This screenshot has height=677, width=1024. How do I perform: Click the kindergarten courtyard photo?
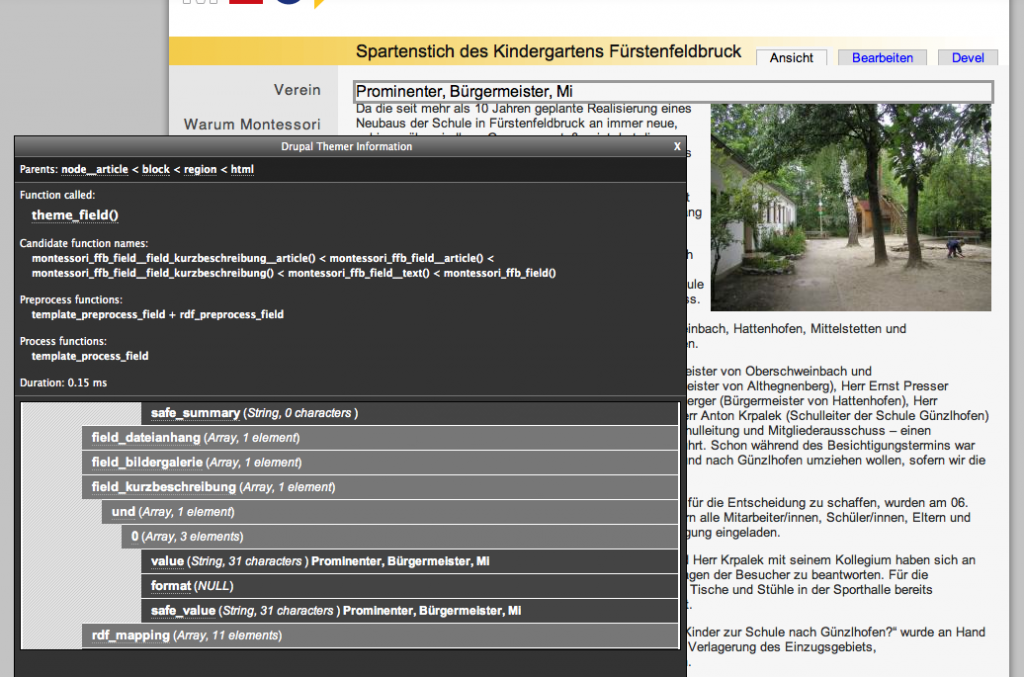pos(850,207)
